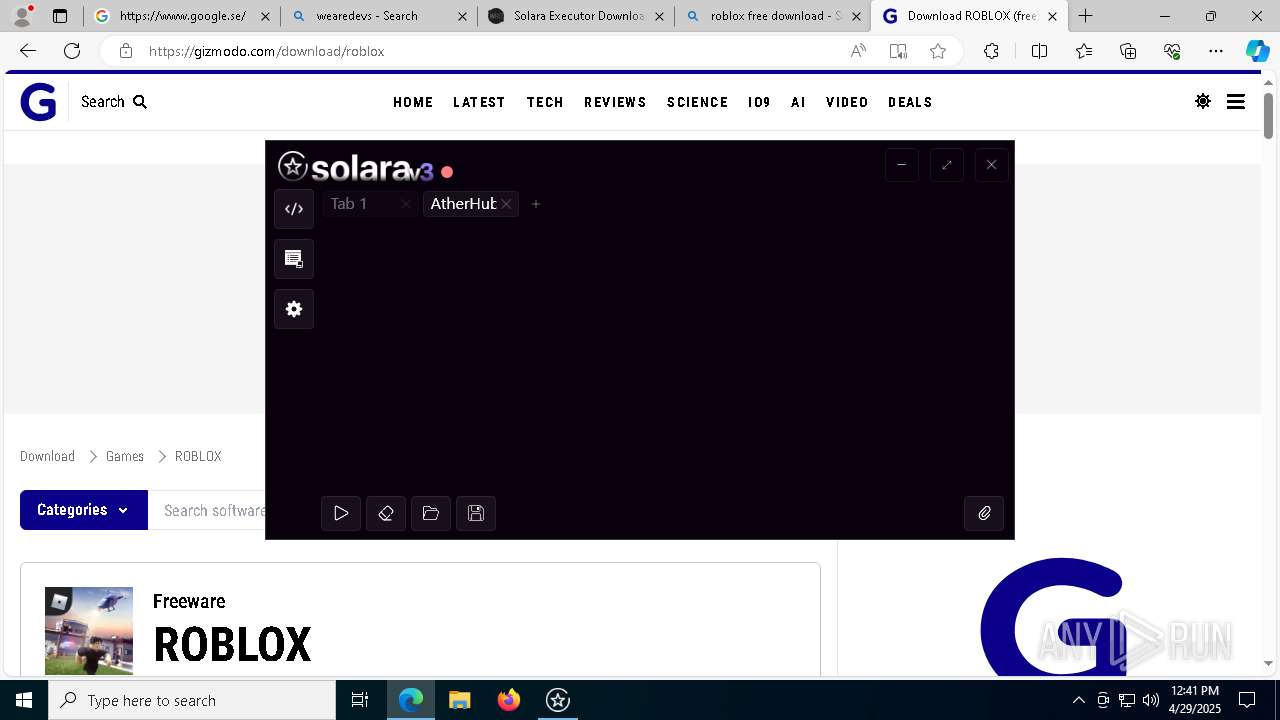Switch to the google.se browser tab
Image resolution: width=1280 pixels, height=720 pixels.
(x=181, y=16)
